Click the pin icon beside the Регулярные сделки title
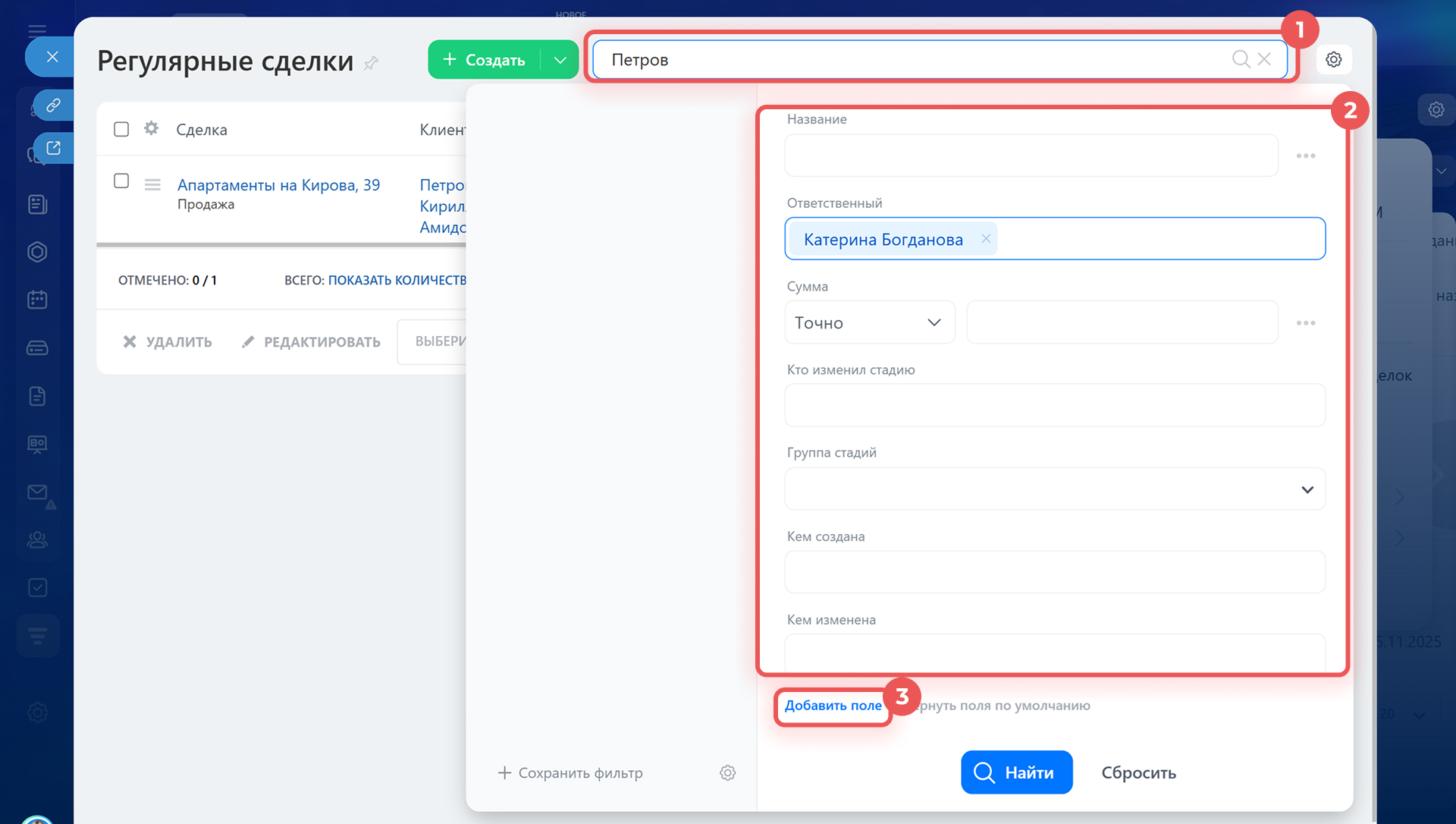The image size is (1456, 824). click(x=371, y=63)
